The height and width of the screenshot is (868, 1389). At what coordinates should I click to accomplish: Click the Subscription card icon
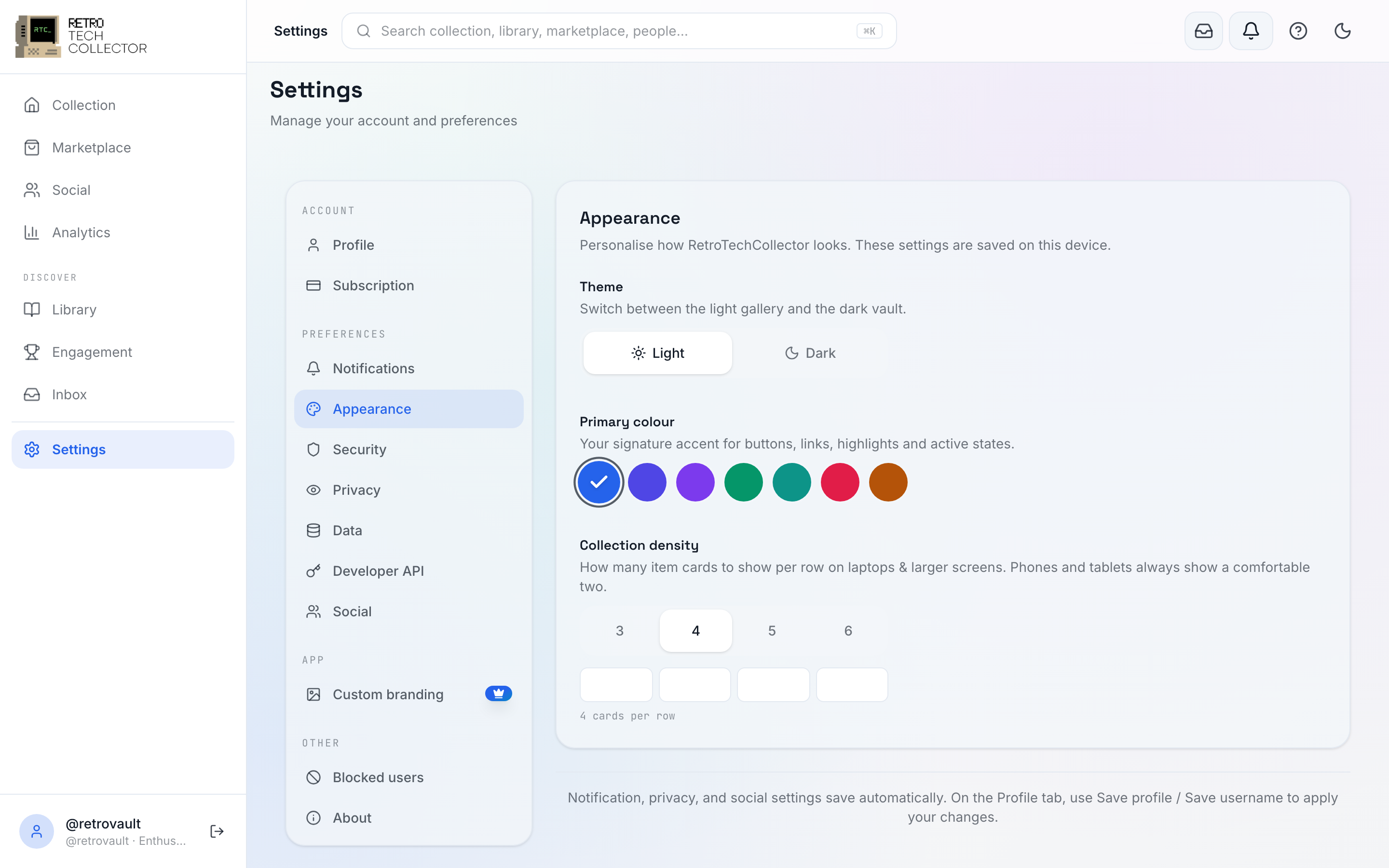click(313, 285)
